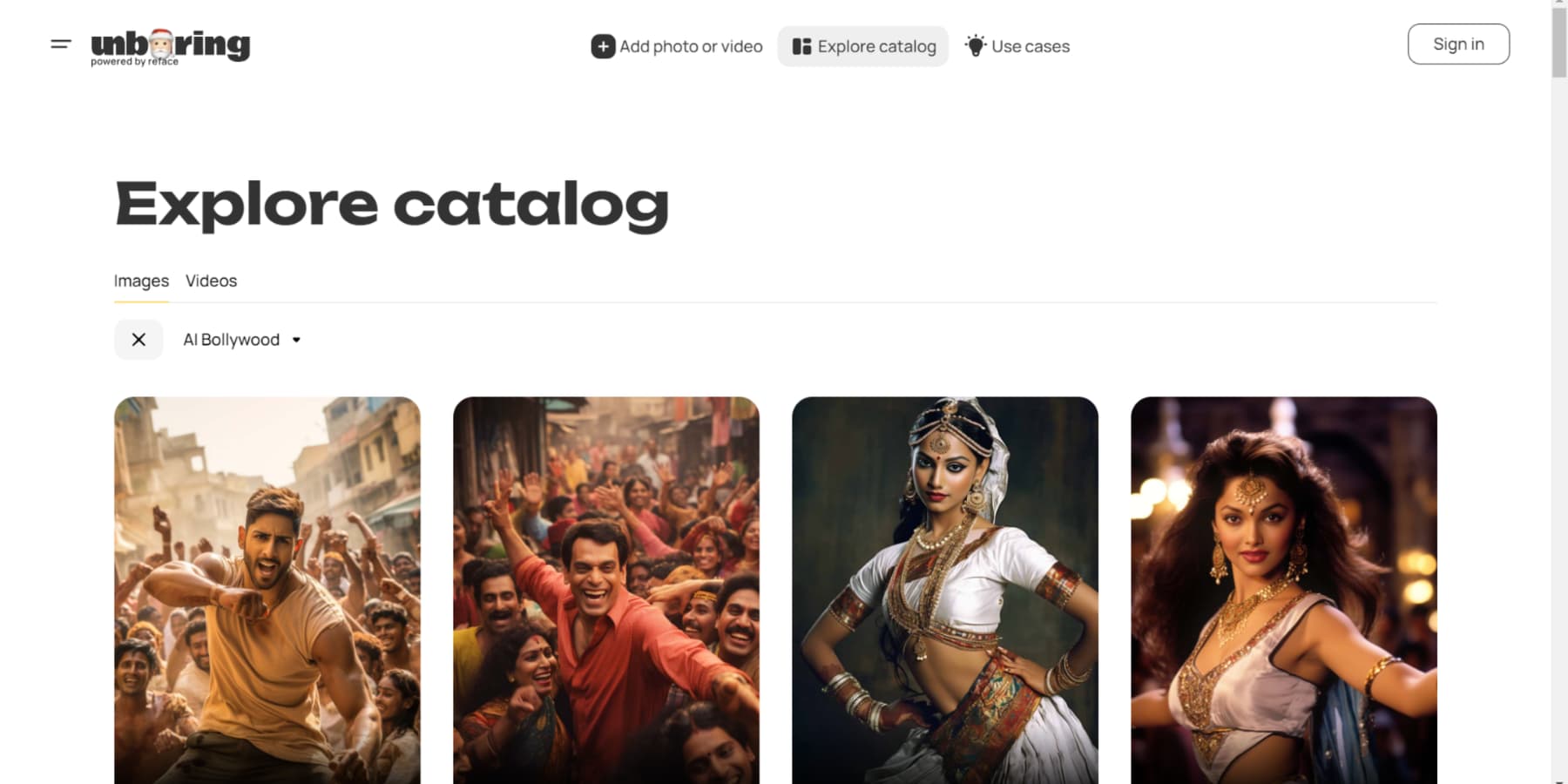Open the Explore catalog nav item
This screenshot has height=784, width=1568.
(863, 46)
